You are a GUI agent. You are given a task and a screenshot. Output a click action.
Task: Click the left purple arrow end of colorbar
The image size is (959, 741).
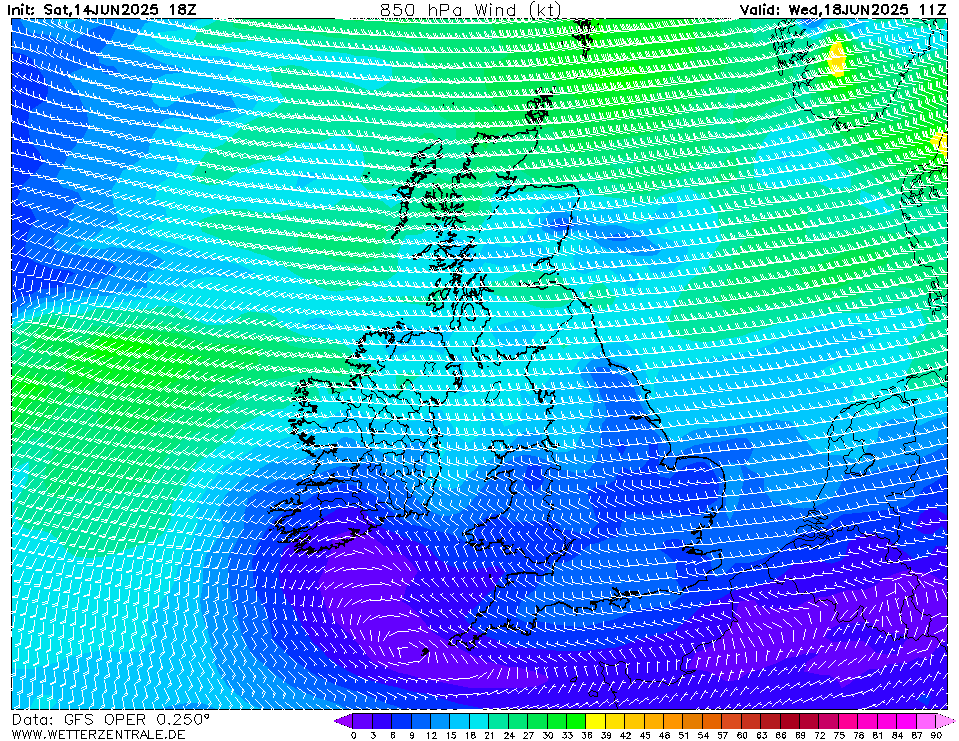[344, 721]
